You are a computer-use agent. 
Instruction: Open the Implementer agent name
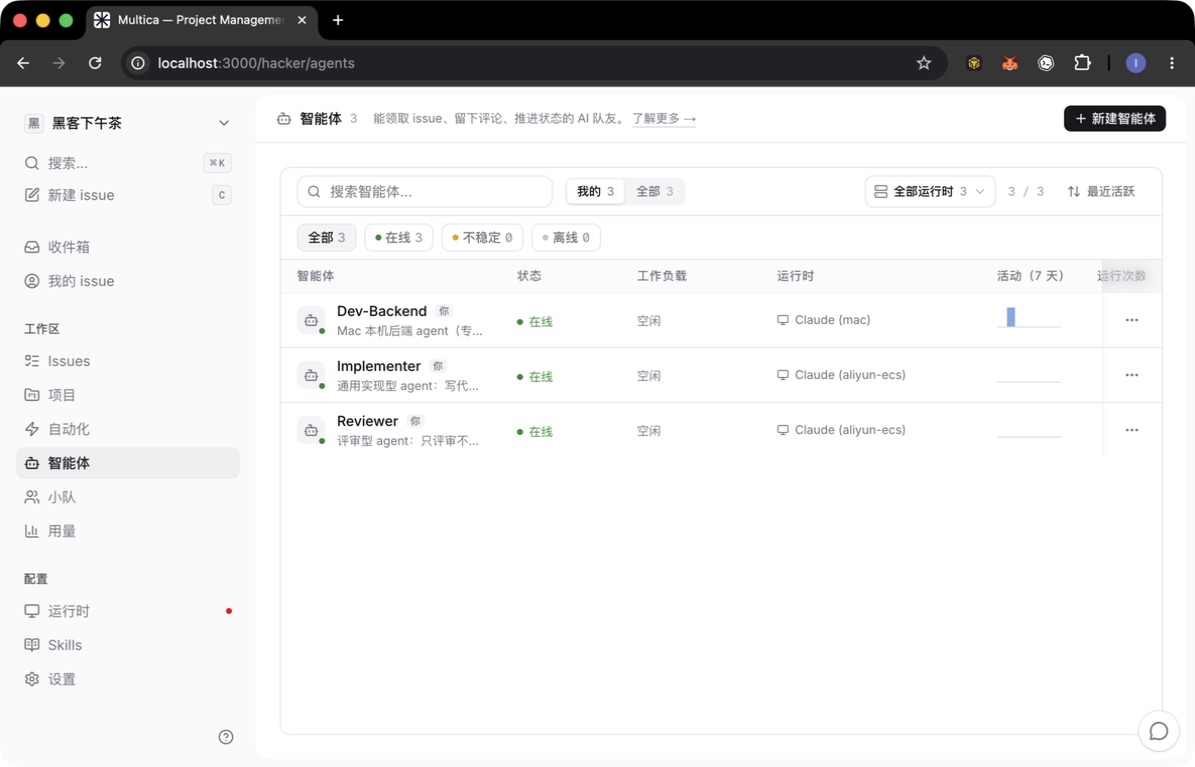click(x=379, y=366)
